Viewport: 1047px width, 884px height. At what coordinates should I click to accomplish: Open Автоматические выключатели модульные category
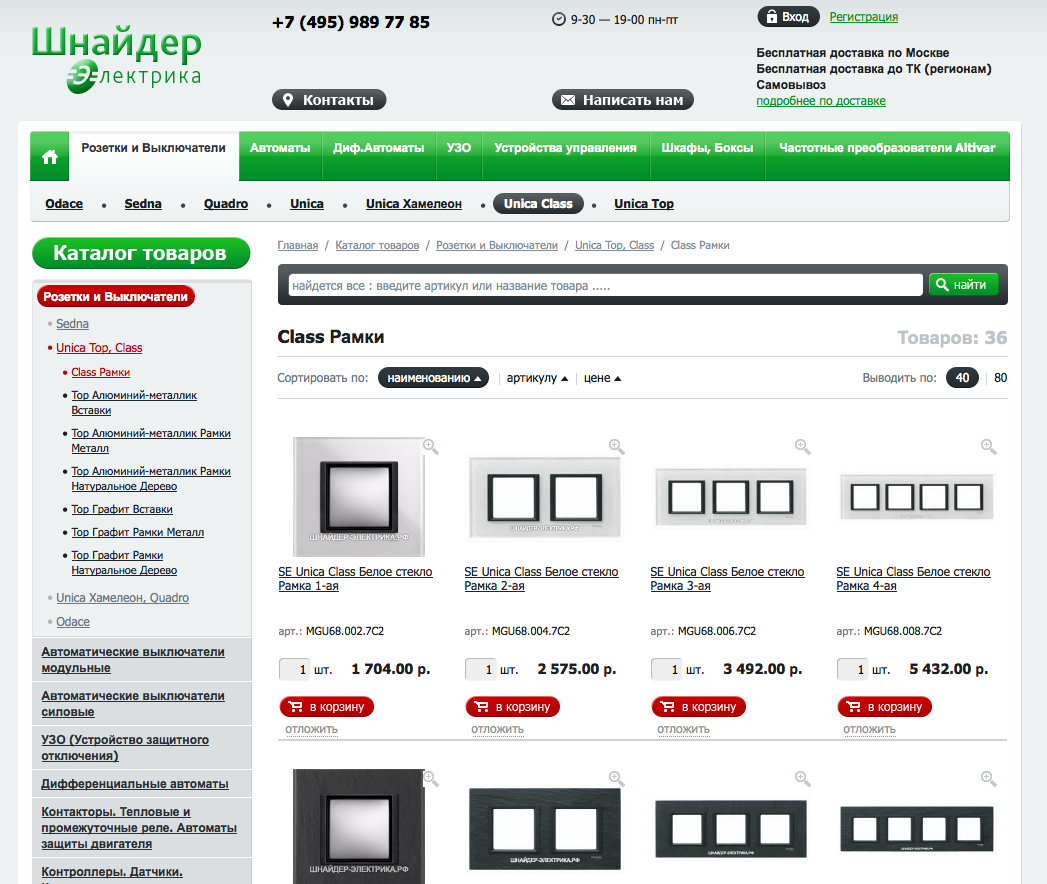pyautogui.click(x=133, y=660)
